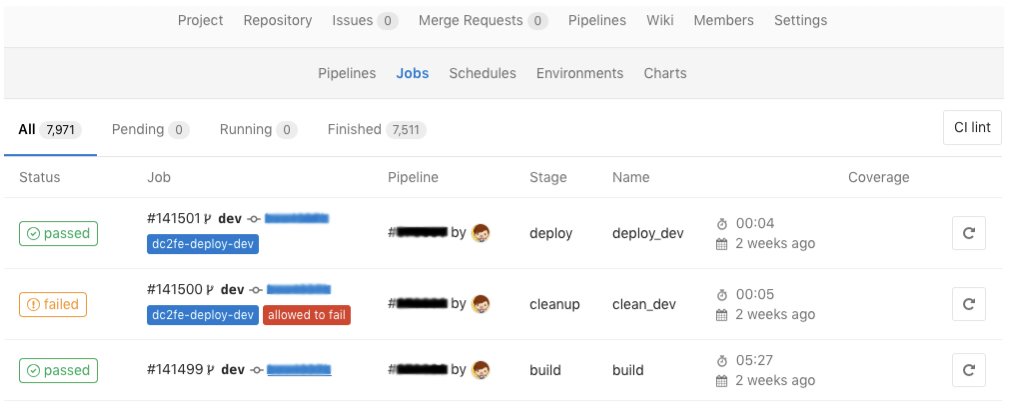Click user avatar in deploy job row
The width and height of the screenshot is (1014, 416).
pos(481,233)
